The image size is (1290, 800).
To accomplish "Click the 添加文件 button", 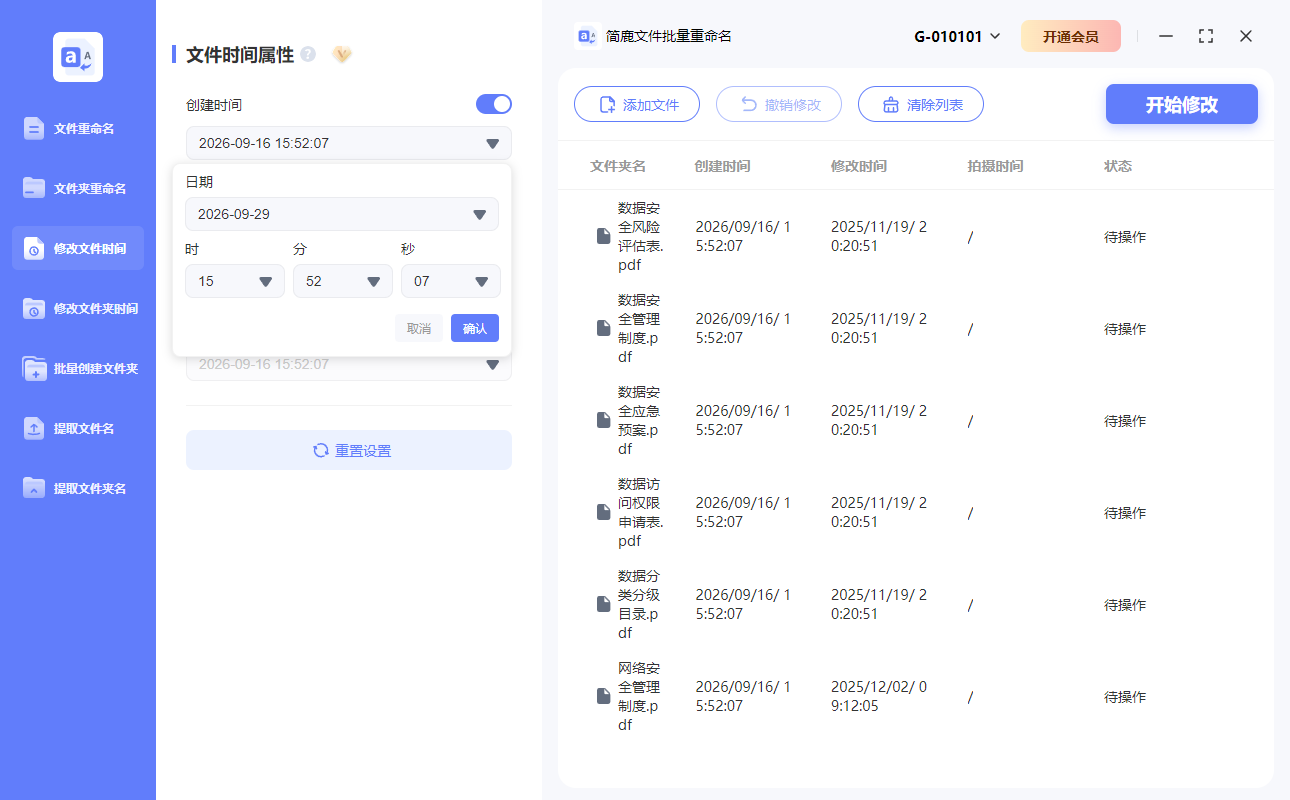I will (x=637, y=104).
